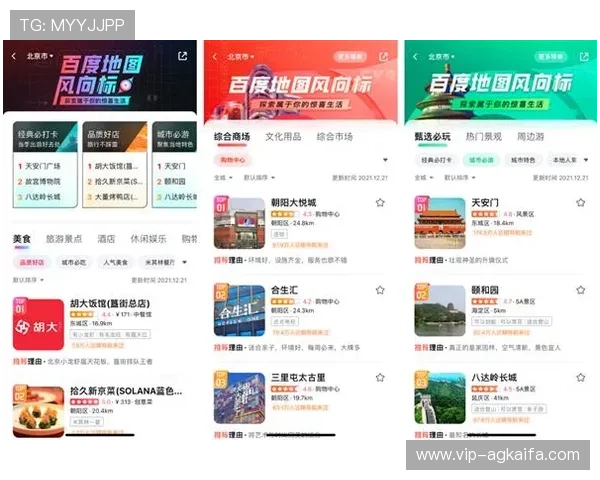Favorite 颐和园 with its star icon

click(x=580, y=290)
